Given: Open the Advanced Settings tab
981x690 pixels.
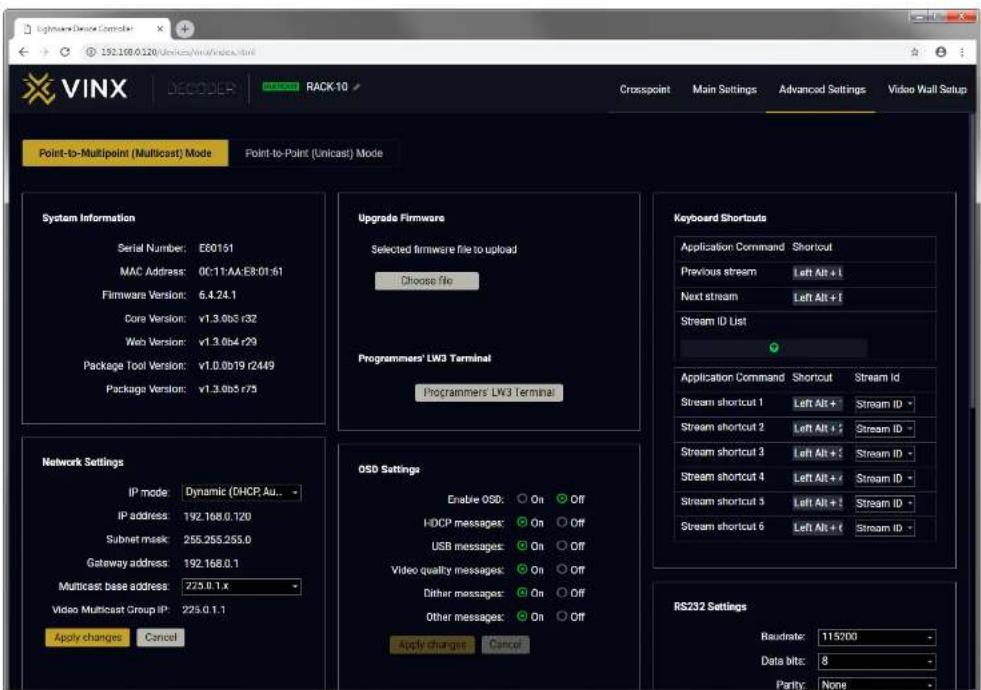Looking at the screenshot, I should pyautogui.click(x=821, y=89).
